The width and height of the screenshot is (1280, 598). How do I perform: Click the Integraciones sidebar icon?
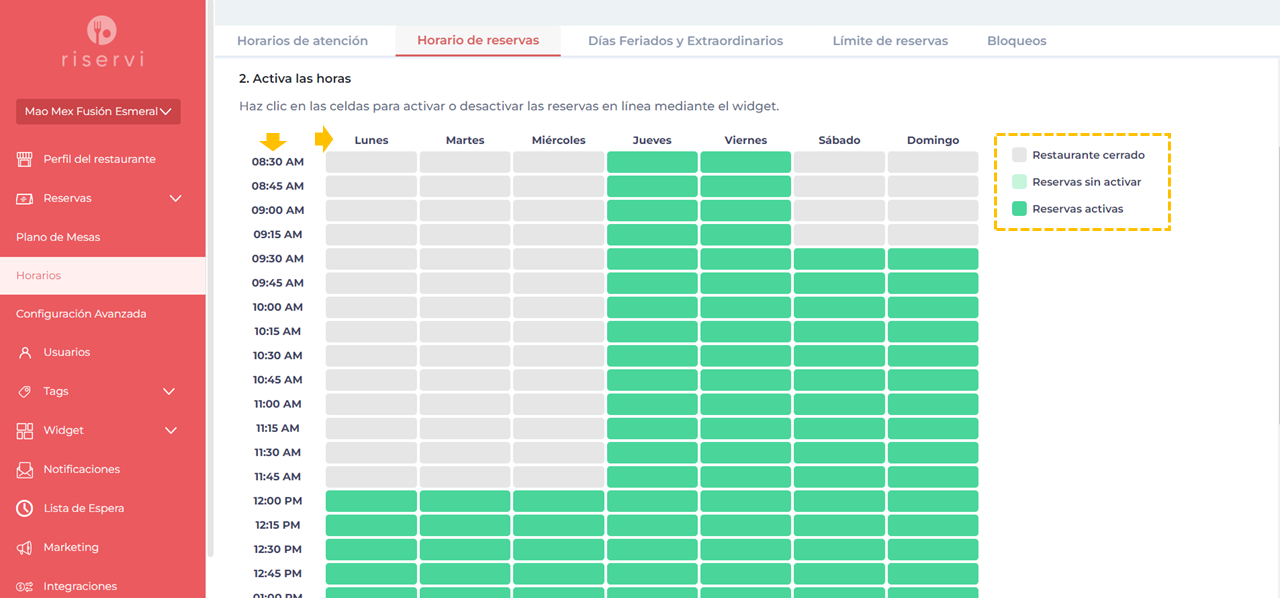25,586
